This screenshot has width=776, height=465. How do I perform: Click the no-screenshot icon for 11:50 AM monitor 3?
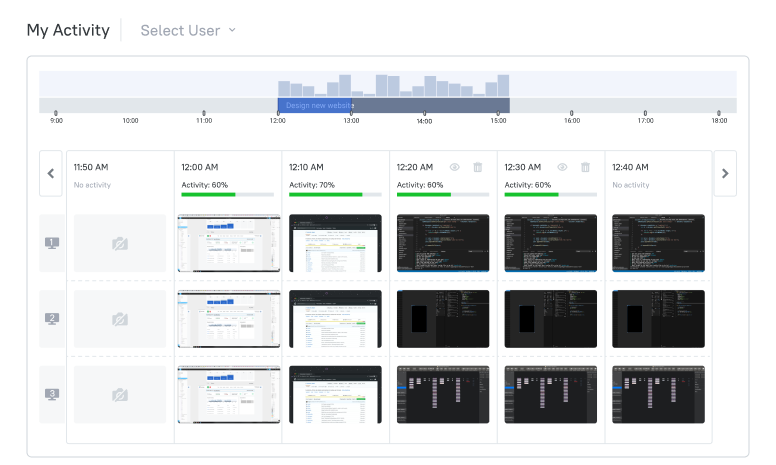tap(120, 395)
